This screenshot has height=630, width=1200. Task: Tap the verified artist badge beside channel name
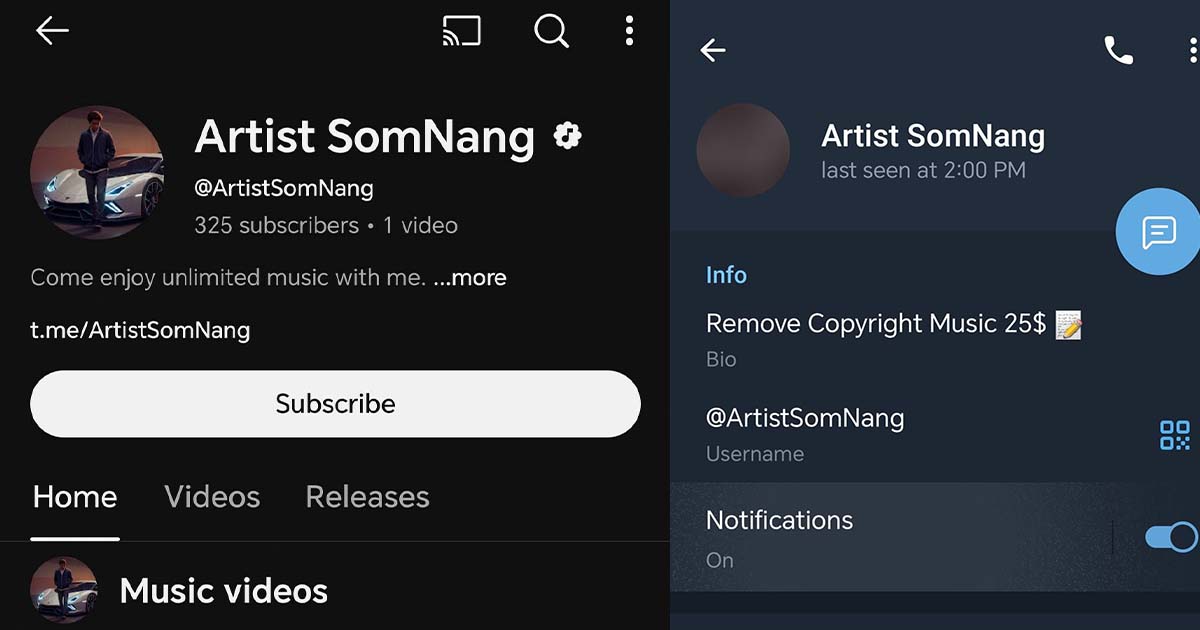(x=568, y=135)
